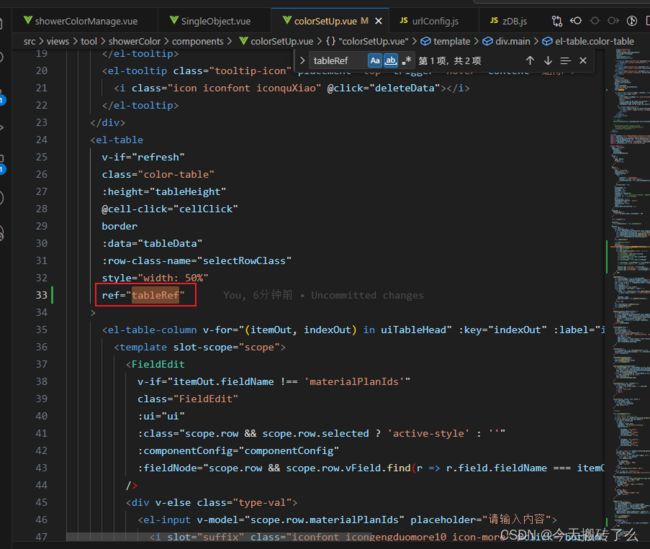Click :height="tableHeight" on line 27
Screen dimensions: 650x549
[x=164, y=192]
